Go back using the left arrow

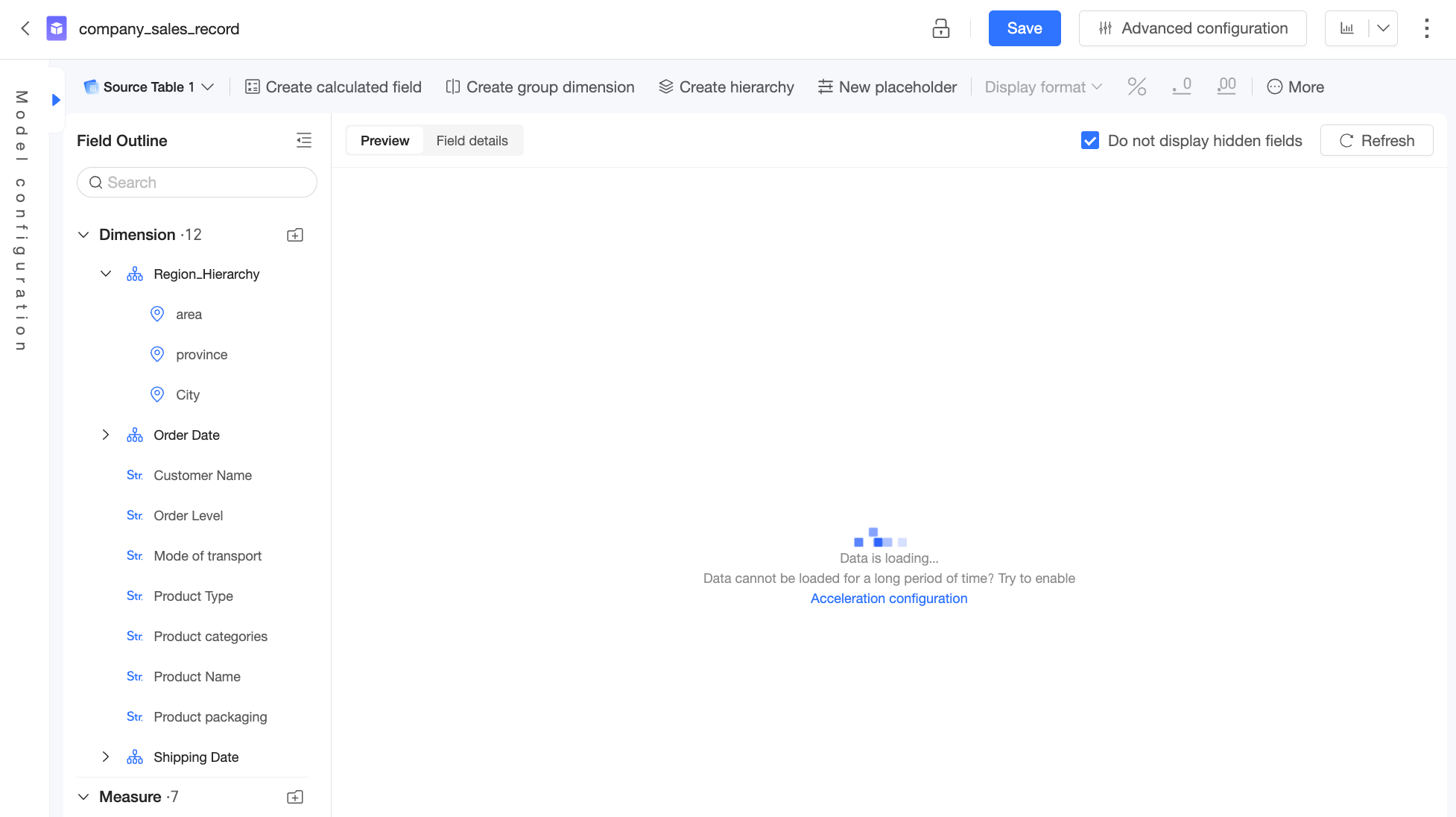click(x=25, y=28)
